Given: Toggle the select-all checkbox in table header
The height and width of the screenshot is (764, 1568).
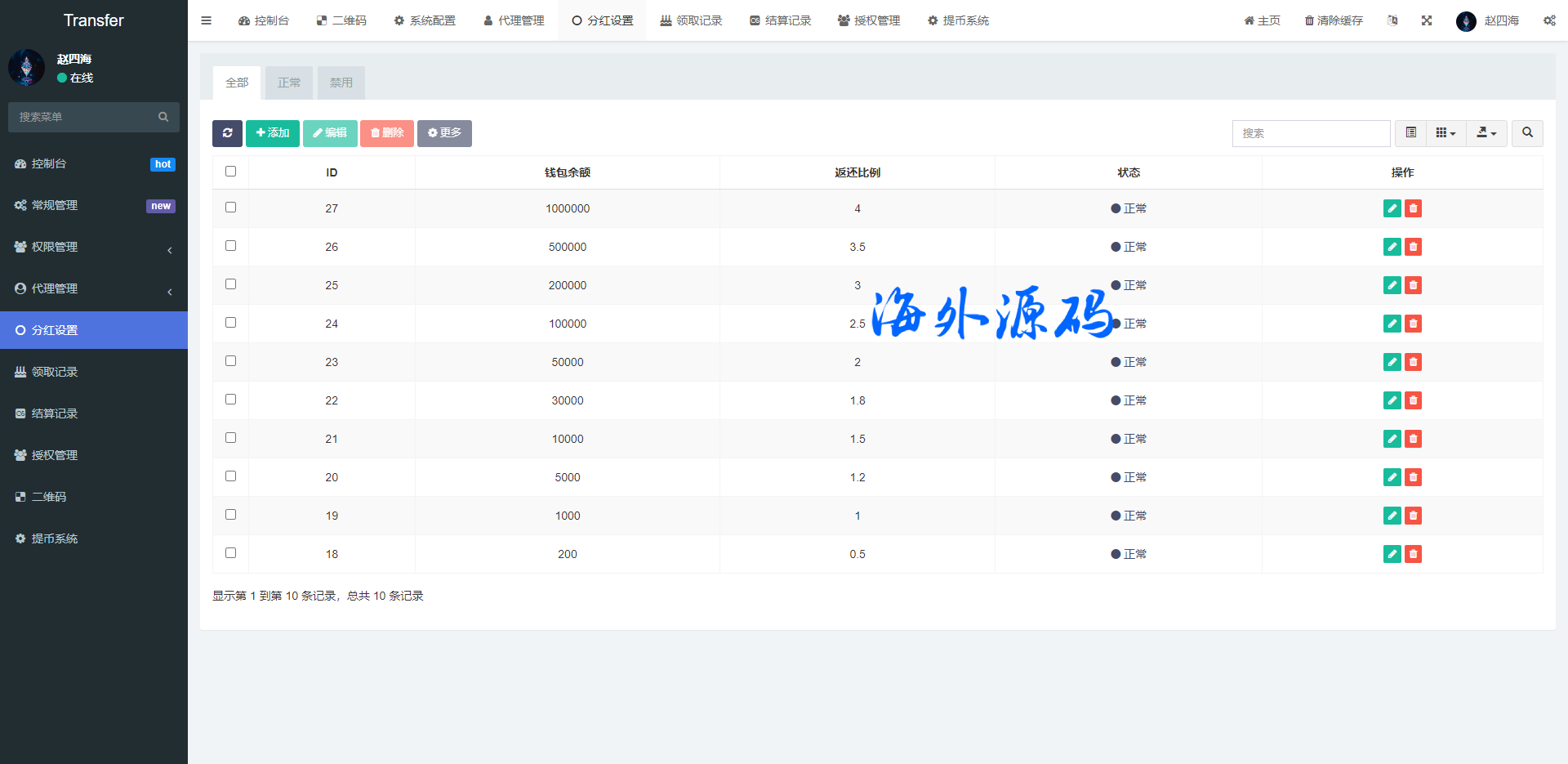Looking at the screenshot, I should [231, 172].
